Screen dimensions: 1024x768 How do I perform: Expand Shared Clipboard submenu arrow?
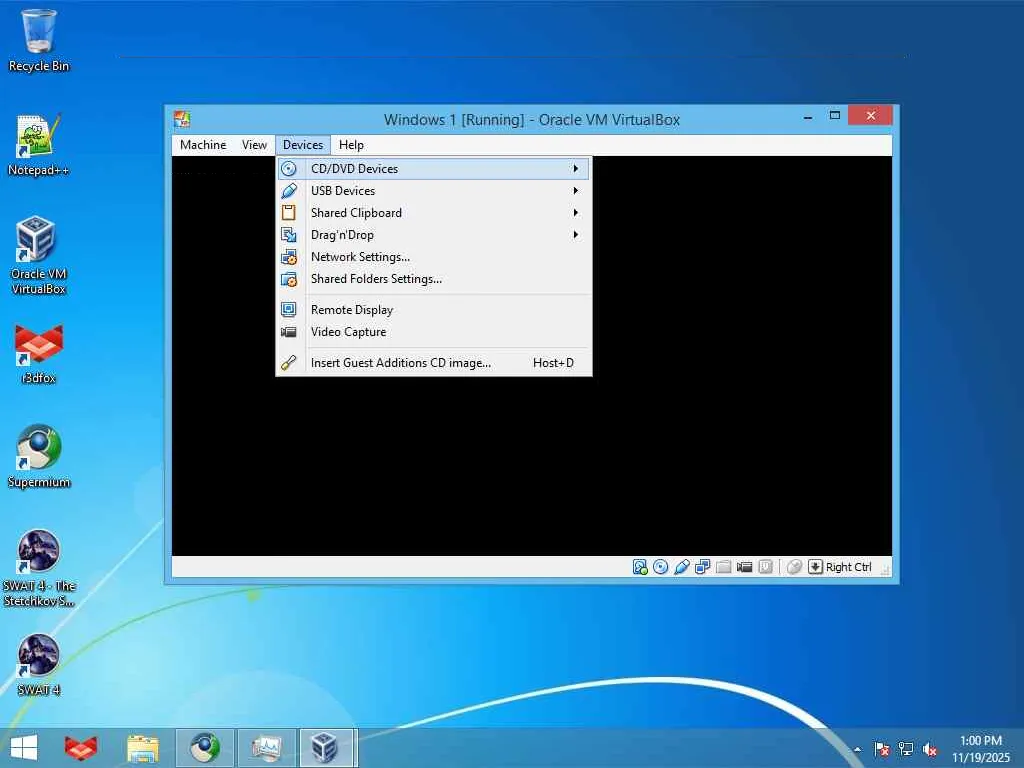[x=575, y=213]
